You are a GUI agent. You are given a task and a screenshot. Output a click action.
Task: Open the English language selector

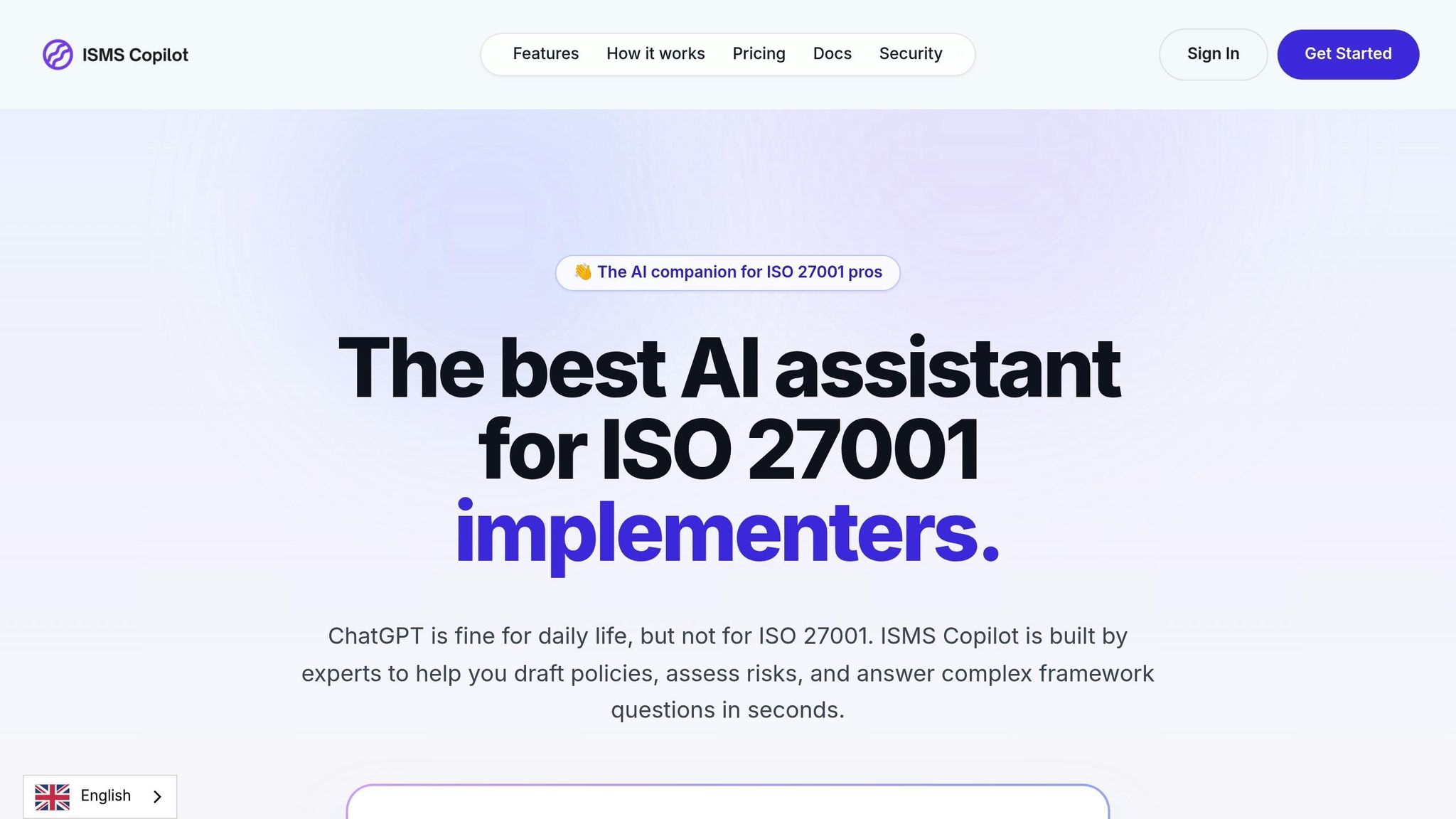(105, 796)
